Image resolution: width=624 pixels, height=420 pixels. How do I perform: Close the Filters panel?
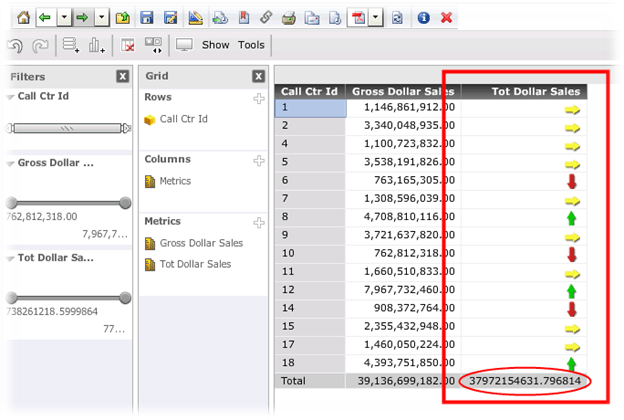pos(123,76)
